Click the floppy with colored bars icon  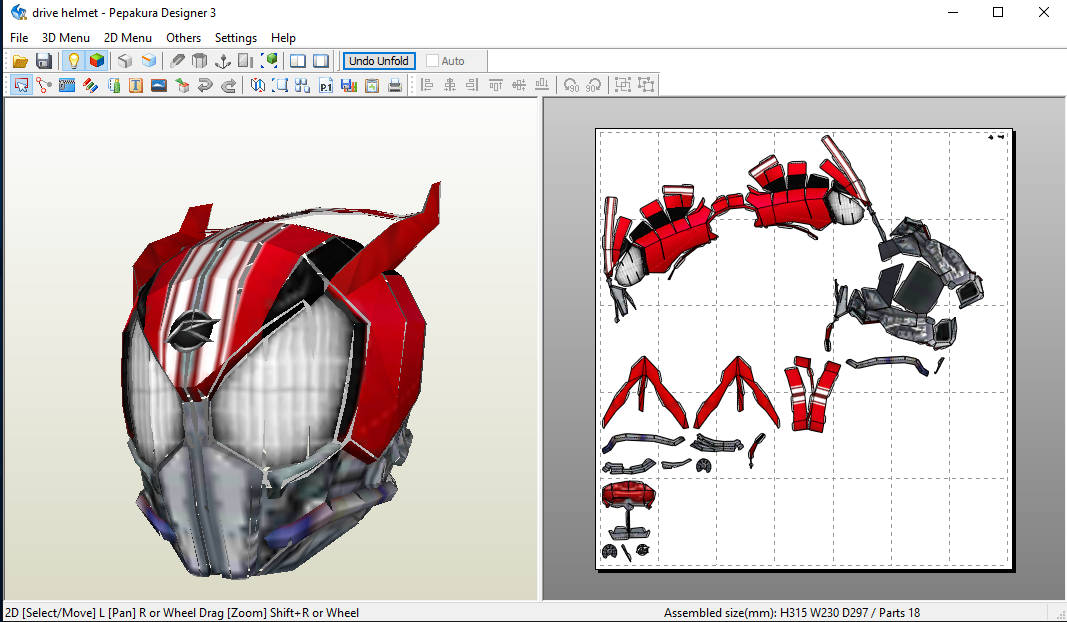[349, 85]
